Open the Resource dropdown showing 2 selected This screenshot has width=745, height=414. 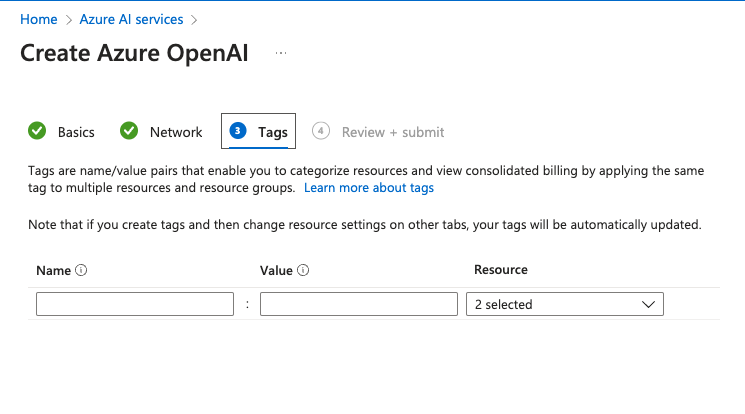coord(564,304)
